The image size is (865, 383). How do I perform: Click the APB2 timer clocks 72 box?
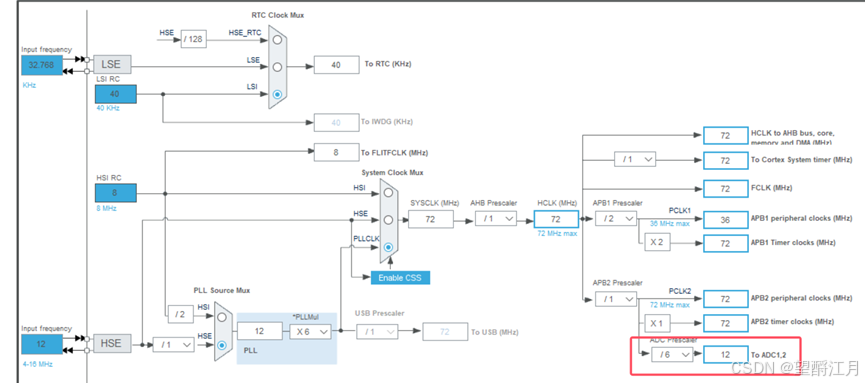(725, 323)
